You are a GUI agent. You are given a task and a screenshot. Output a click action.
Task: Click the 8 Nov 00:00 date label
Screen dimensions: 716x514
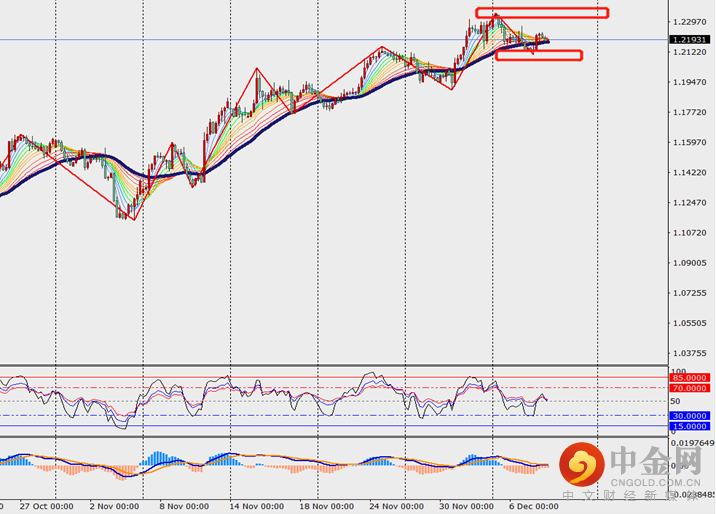(184, 507)
